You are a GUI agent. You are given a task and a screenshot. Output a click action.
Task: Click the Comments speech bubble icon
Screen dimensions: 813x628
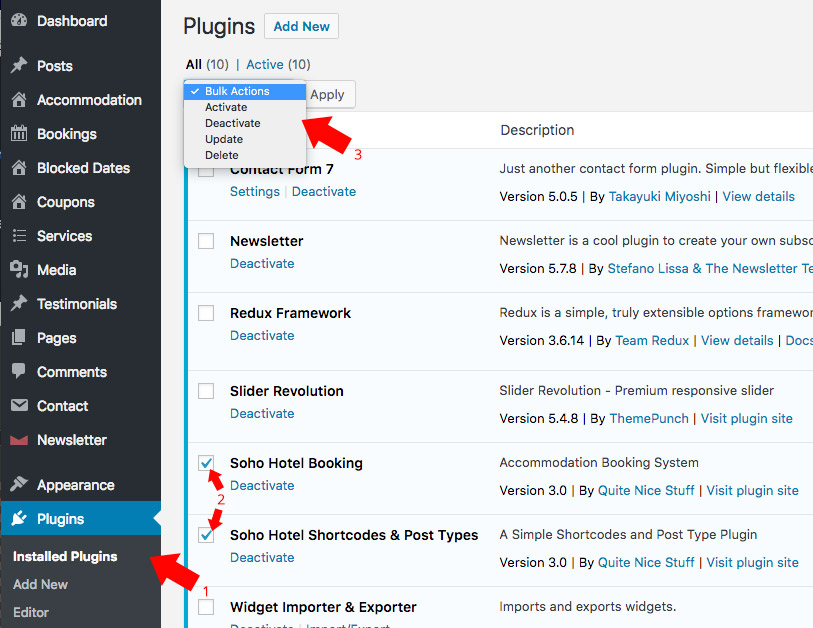click(x=19, y=372)
